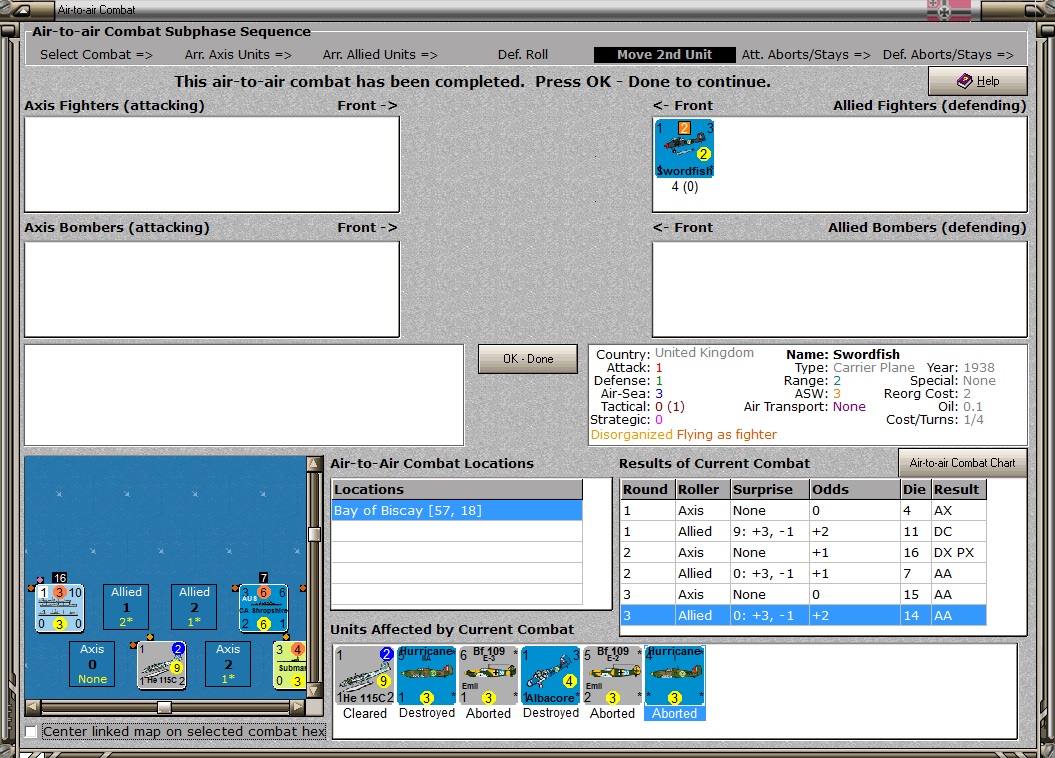Click the Def. Roll subphase step
Viewport: 1055px width, 758px height.
[x=523, y=54]
